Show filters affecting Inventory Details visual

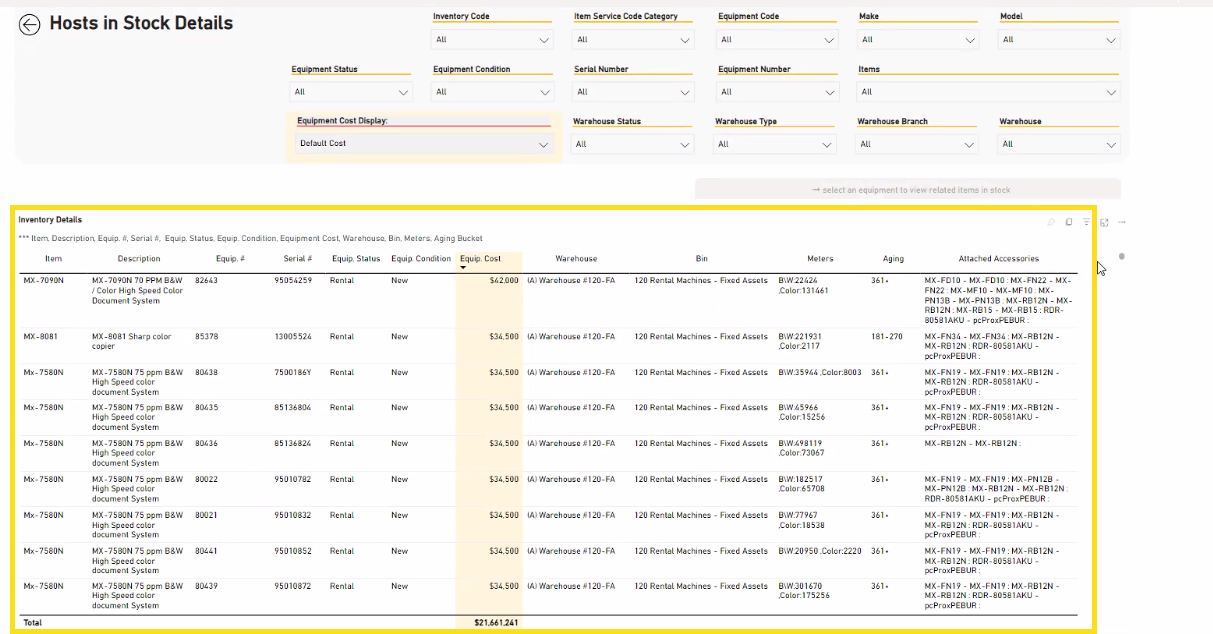[1086, 222]
